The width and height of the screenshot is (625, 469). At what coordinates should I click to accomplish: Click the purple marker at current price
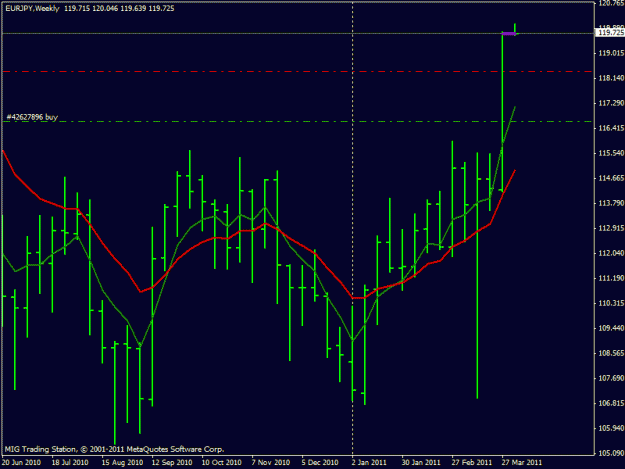(x=509, y=34)
